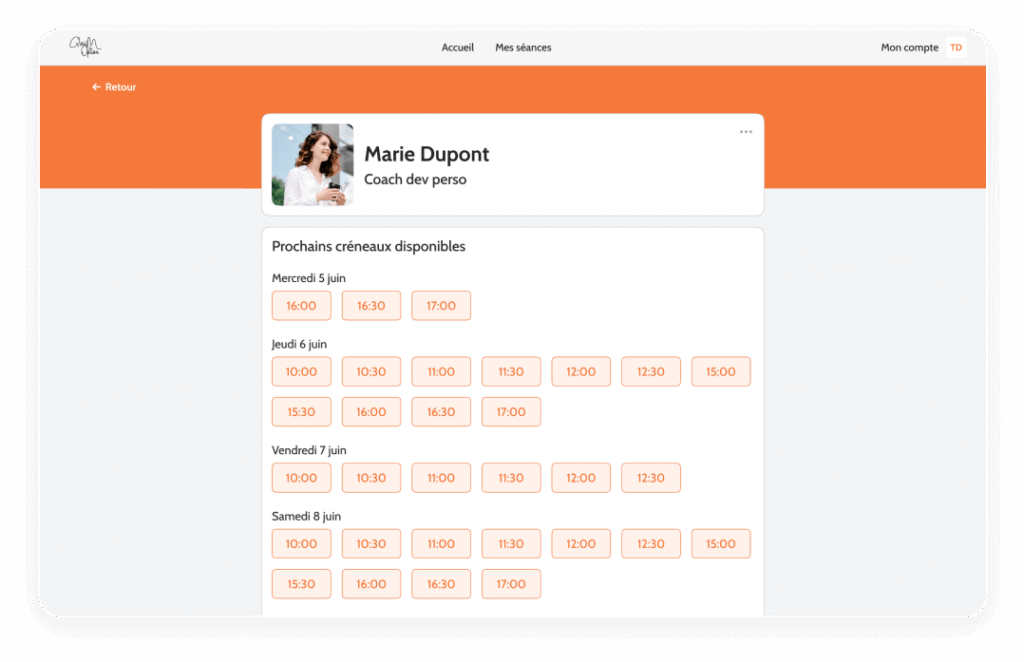Open Mon compte account link
1024x662 pixels.
[909, 47]
